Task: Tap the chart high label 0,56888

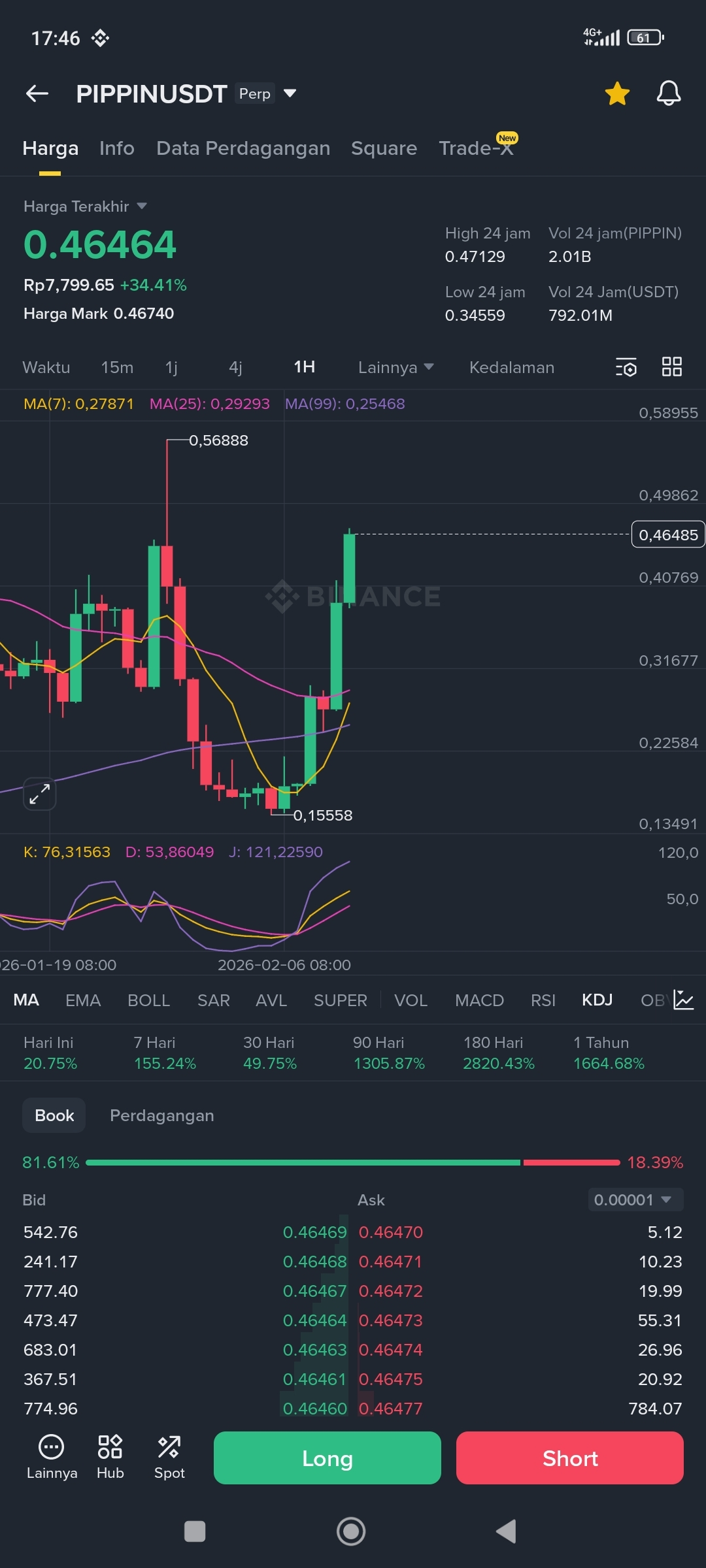Action: point(218,440)
